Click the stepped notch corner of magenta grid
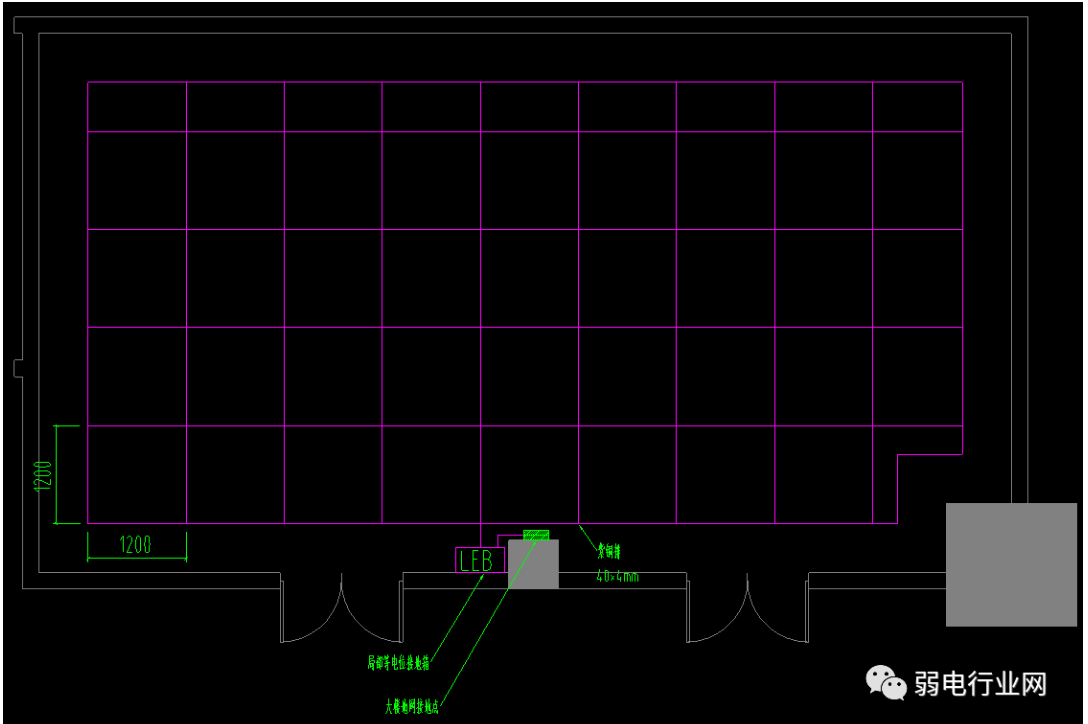Viewport: 1088px width, 724px height. 898,456
